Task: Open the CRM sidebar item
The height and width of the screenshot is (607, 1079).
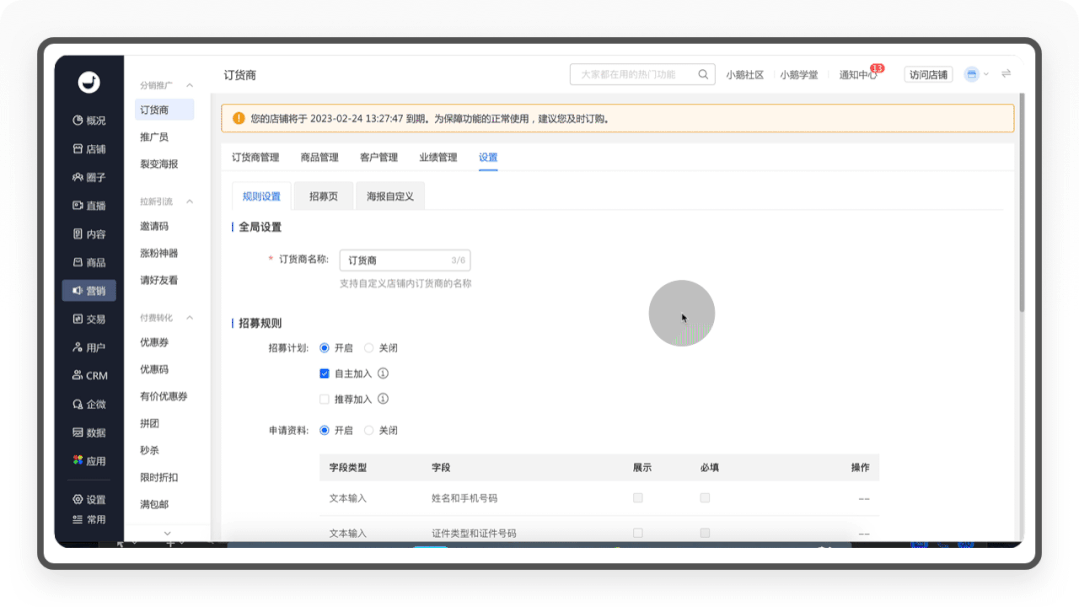Action: tap(89, 376)
